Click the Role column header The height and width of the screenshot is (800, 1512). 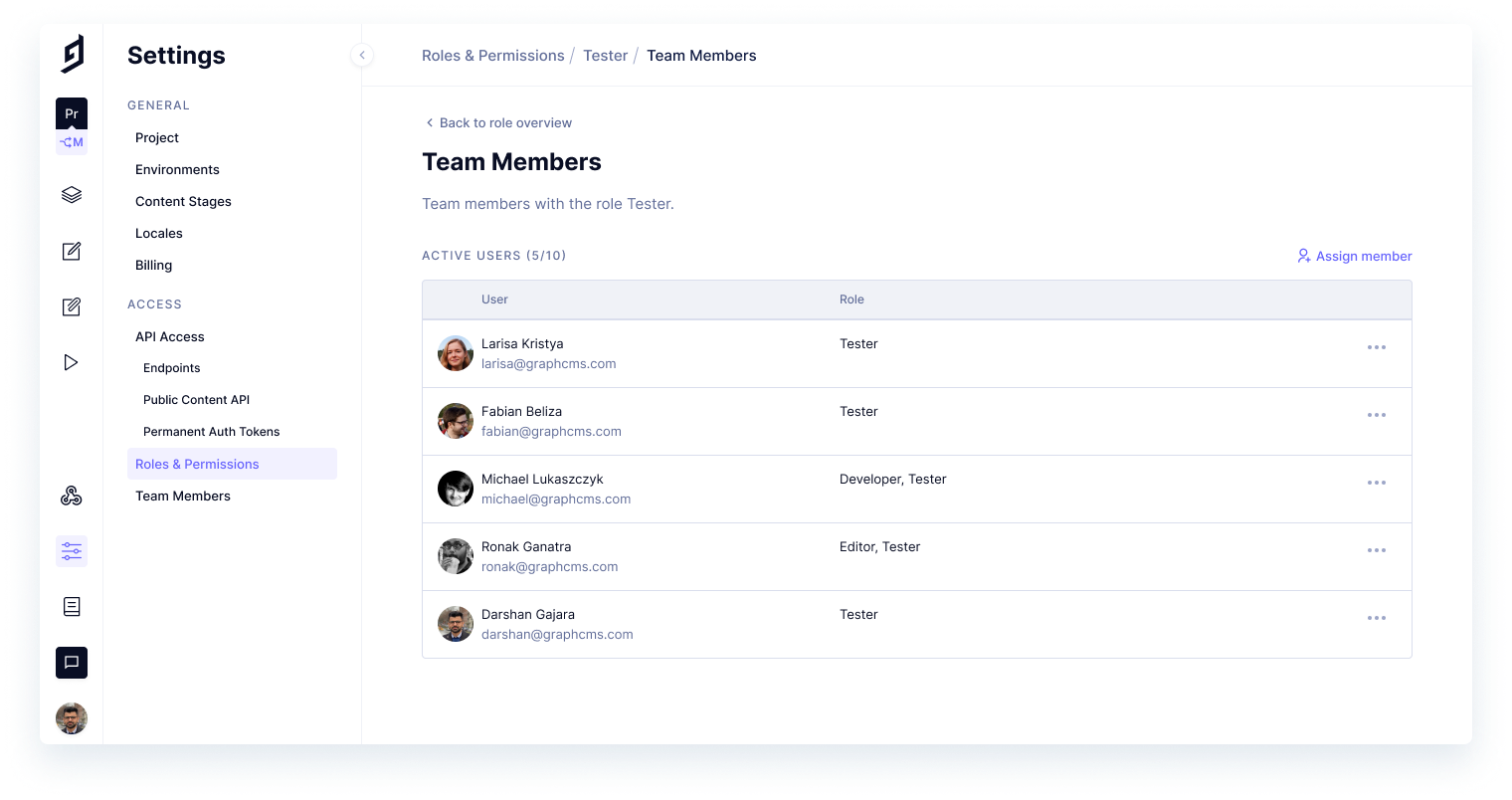click(x=851, y=300)
